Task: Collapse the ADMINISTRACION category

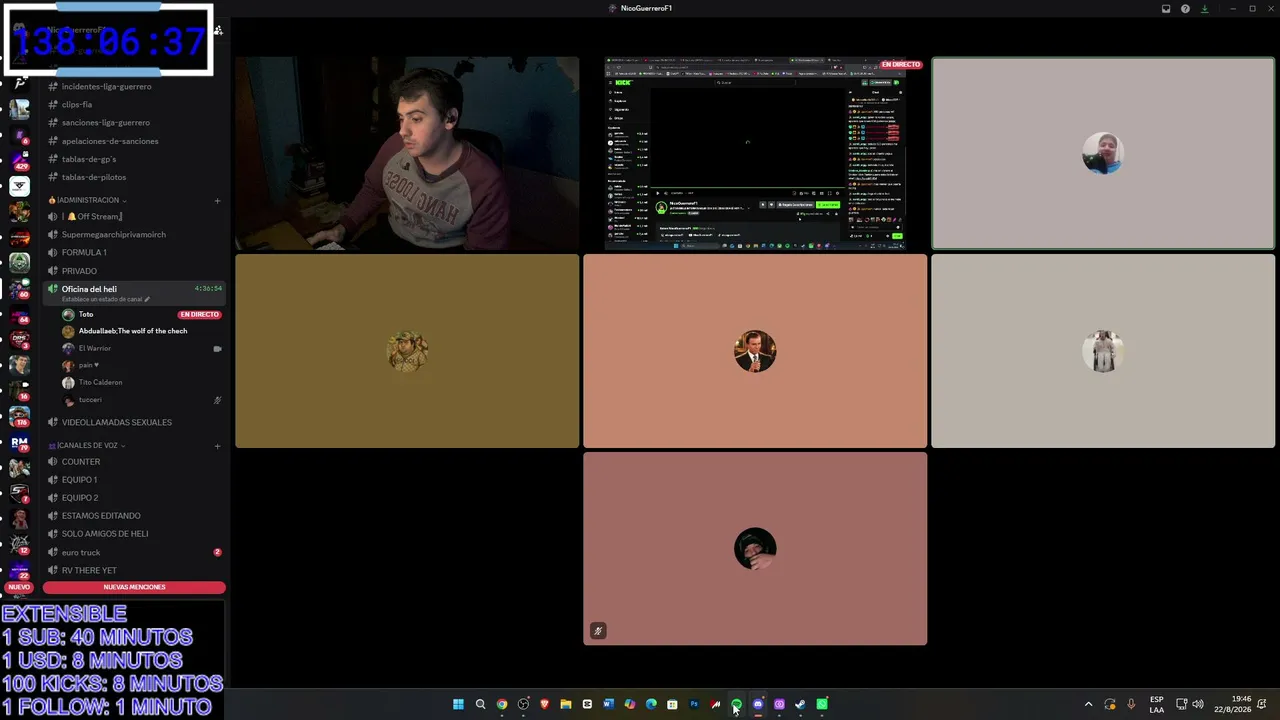Action: tap(89, 200)
